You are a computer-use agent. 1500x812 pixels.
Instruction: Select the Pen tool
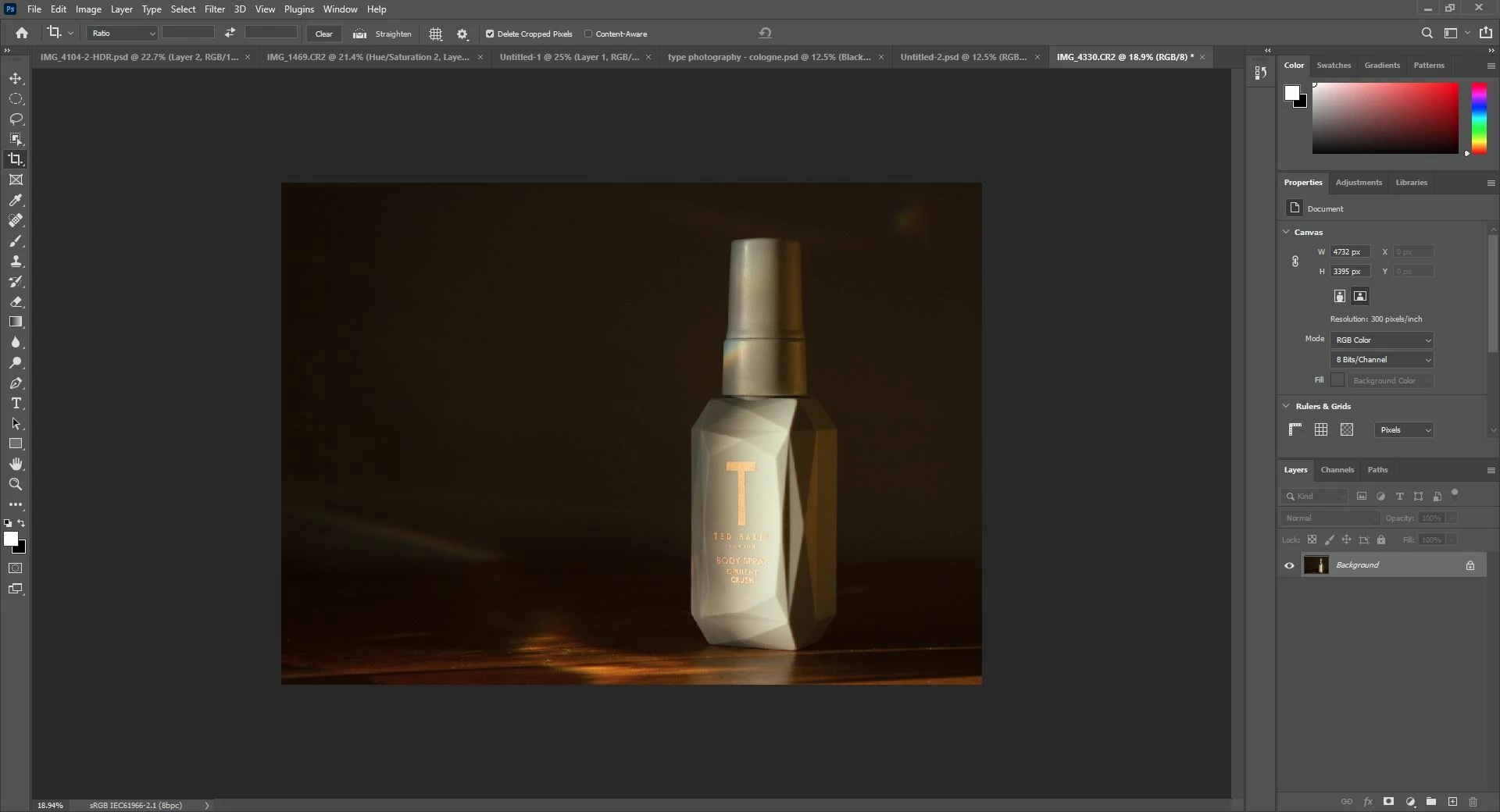click(x=16, y=383)
